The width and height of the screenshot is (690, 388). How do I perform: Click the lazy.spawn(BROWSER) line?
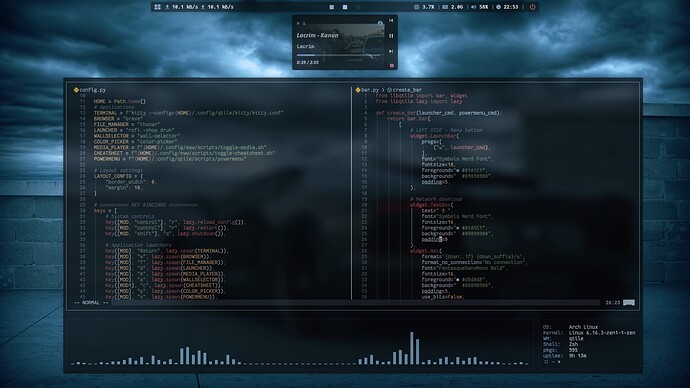pyautogui.click(x=158, y=256)
